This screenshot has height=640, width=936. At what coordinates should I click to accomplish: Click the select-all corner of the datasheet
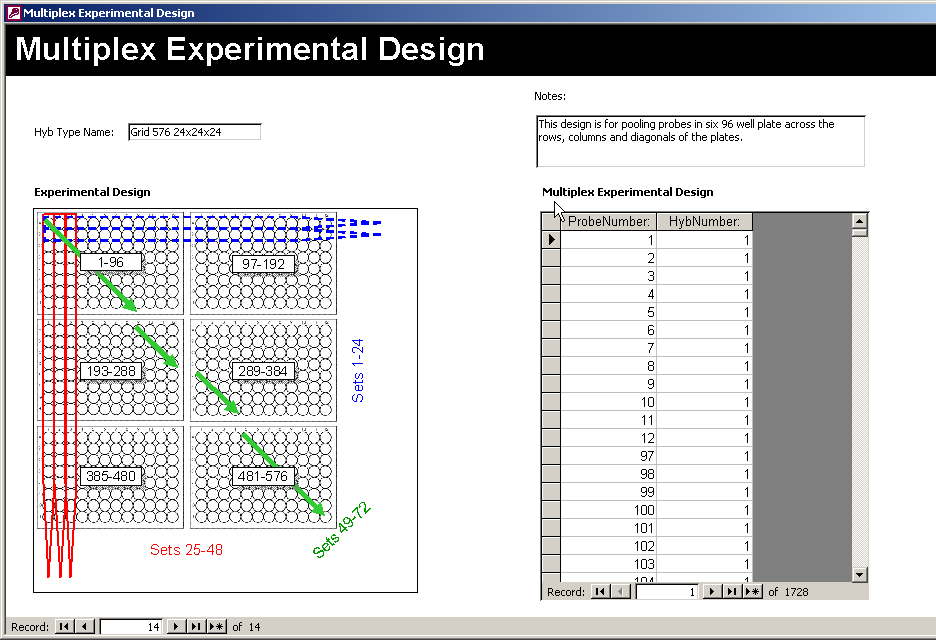(550, 221)
